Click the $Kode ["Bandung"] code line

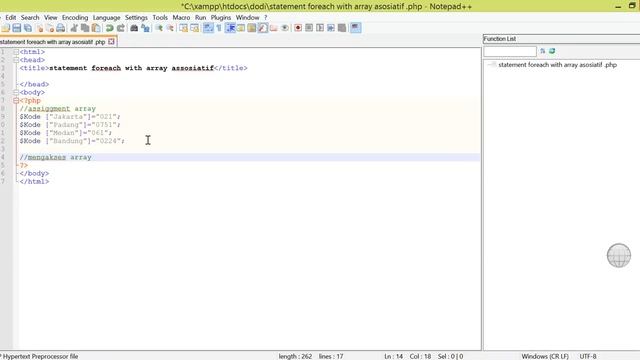pos(72,141)
